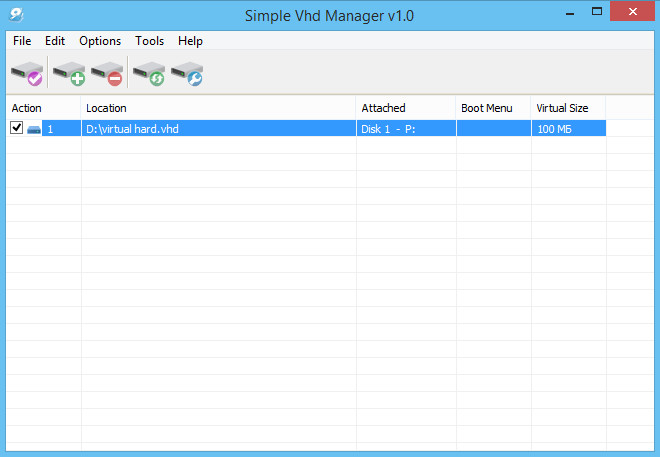Click the Attach/Detach VHD toolbar icon
This screenshot has height=457, width=660.
(x=27, y=73)
